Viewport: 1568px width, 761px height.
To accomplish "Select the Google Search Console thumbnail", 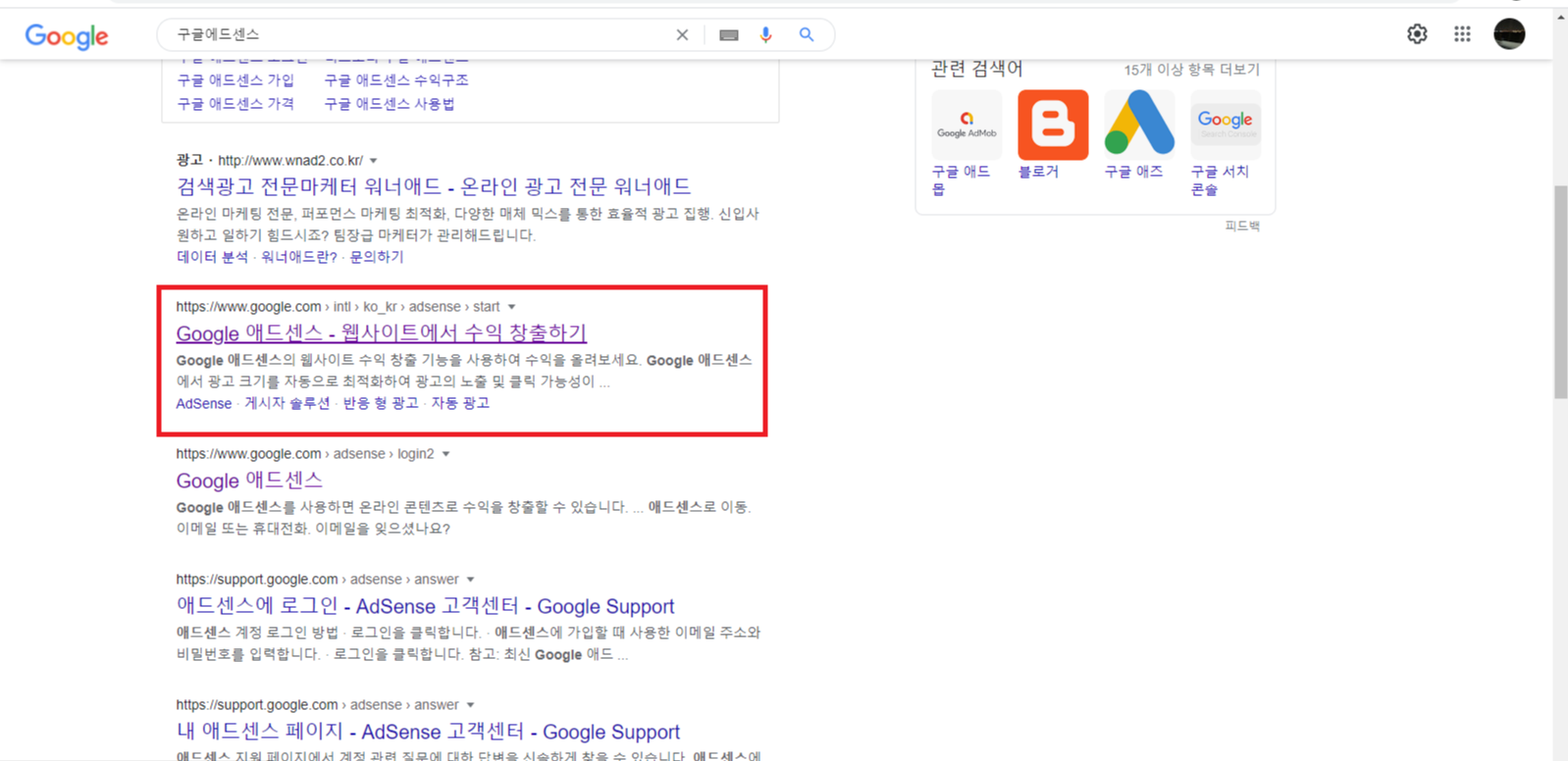I will click(1226, 125).
